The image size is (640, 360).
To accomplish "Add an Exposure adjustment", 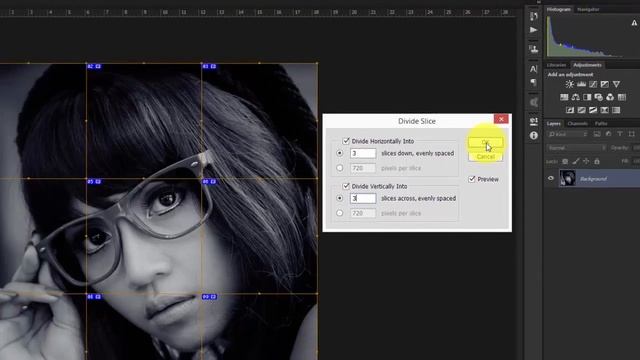I will [604, 84].
